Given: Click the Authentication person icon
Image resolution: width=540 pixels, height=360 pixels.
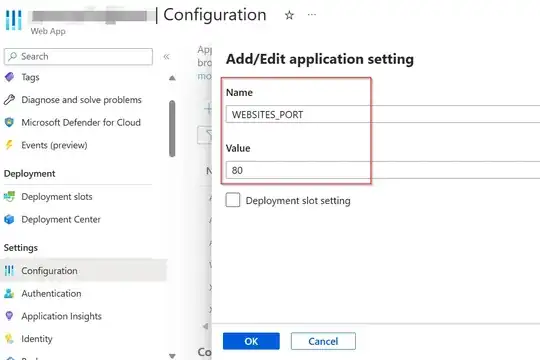Looking at the screenshot, I should coord(10,294).
